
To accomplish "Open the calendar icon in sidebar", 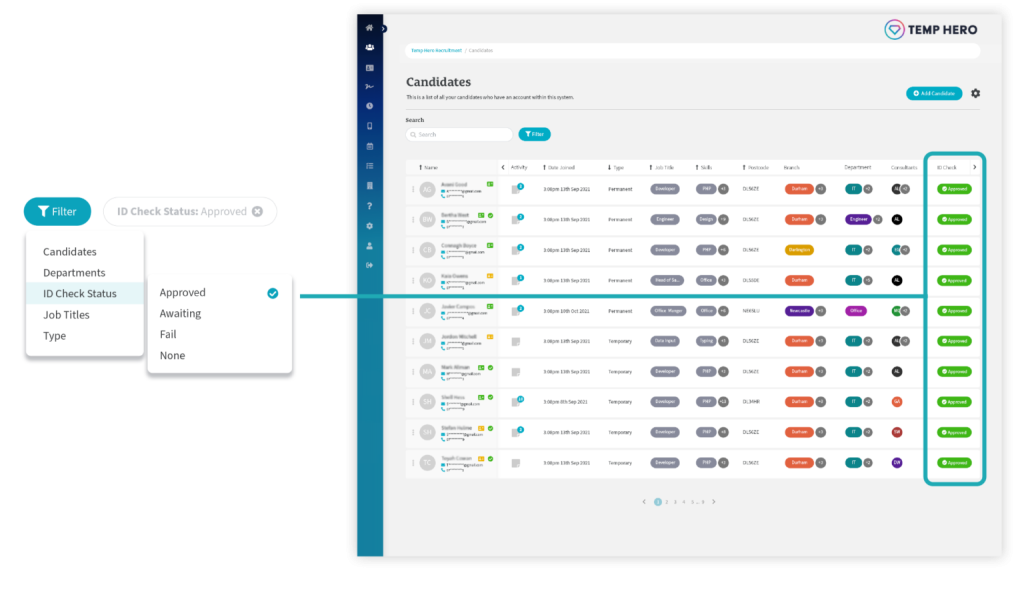I will point(370,146).
